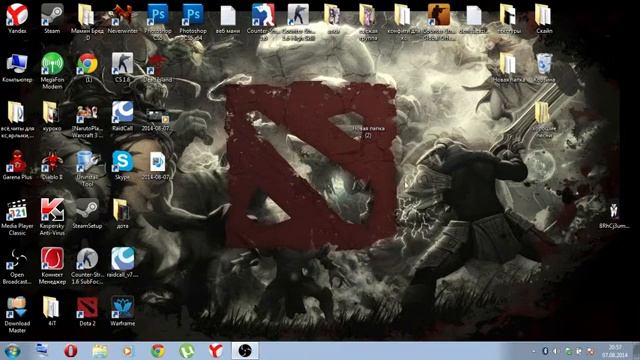Open the volume tray icon
Viewport: 640px width, 360px height.
(x=556, y=351)
